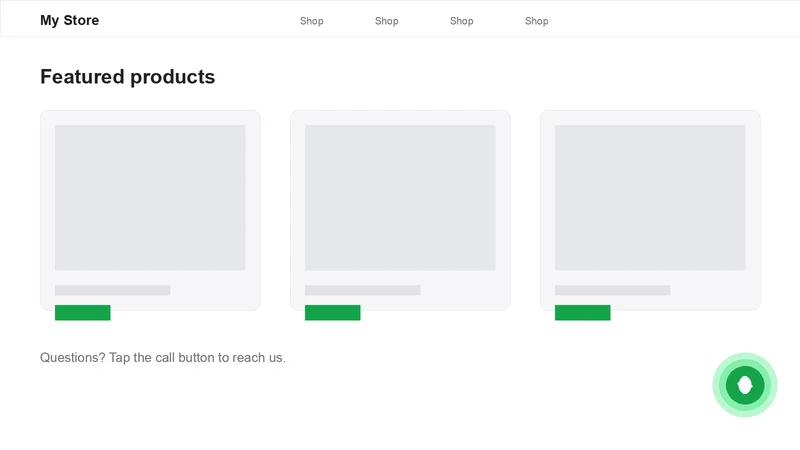View the middle featured product image

click(x=400, y=197)
